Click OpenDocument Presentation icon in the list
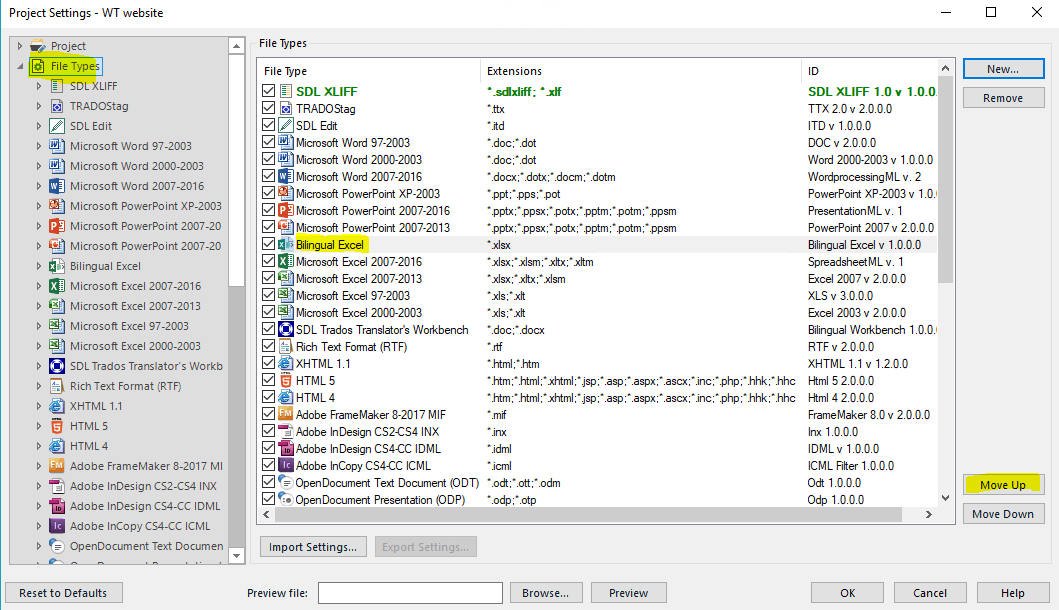The image size is (1059, 610). (286, 500)
